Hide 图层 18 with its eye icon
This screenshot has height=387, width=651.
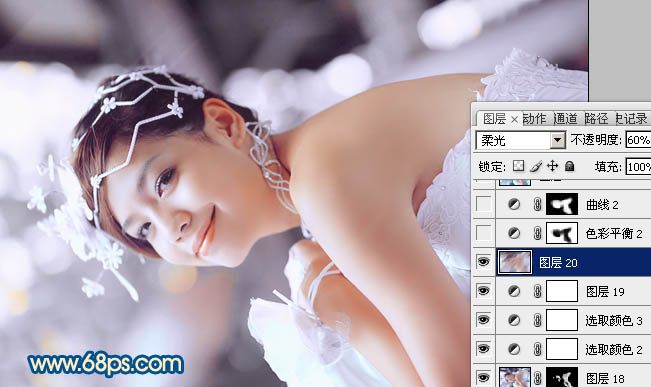click(483, 378)
